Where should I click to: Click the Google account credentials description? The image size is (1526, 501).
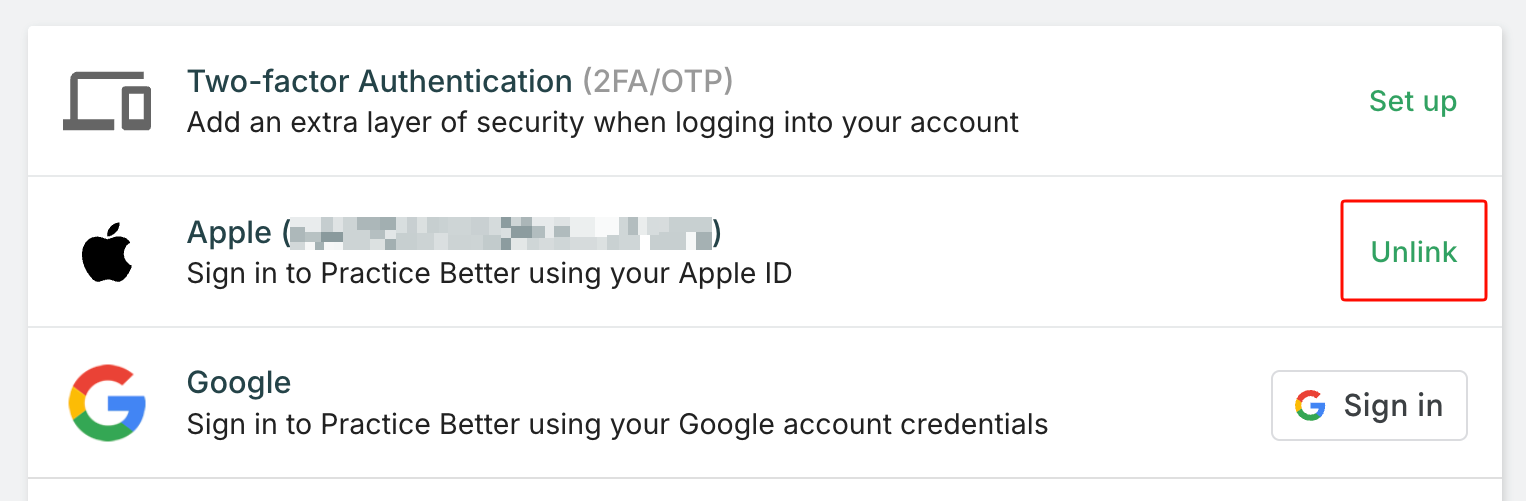point(617,424)
